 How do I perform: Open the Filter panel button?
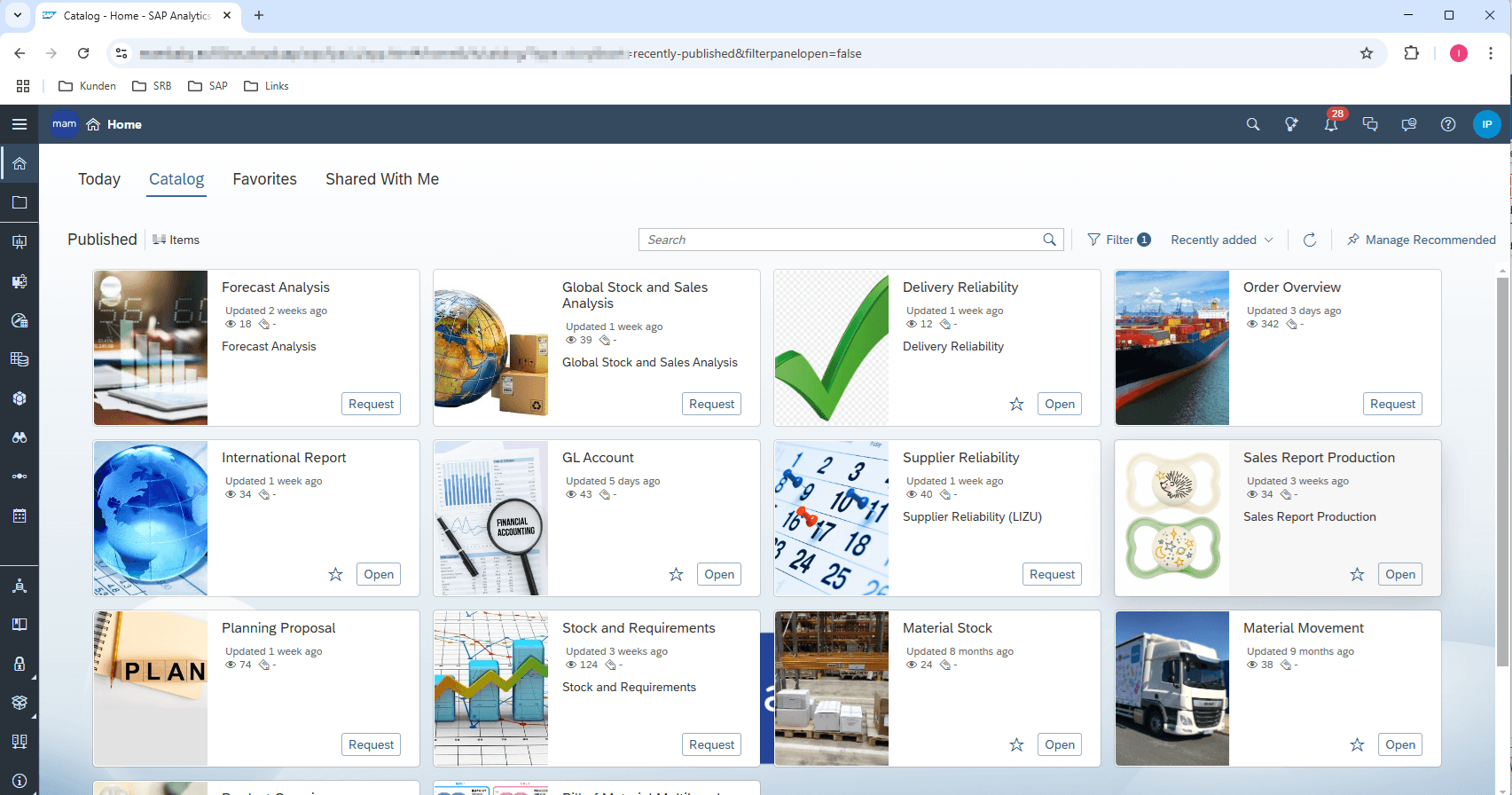[x=1119, y=240]
